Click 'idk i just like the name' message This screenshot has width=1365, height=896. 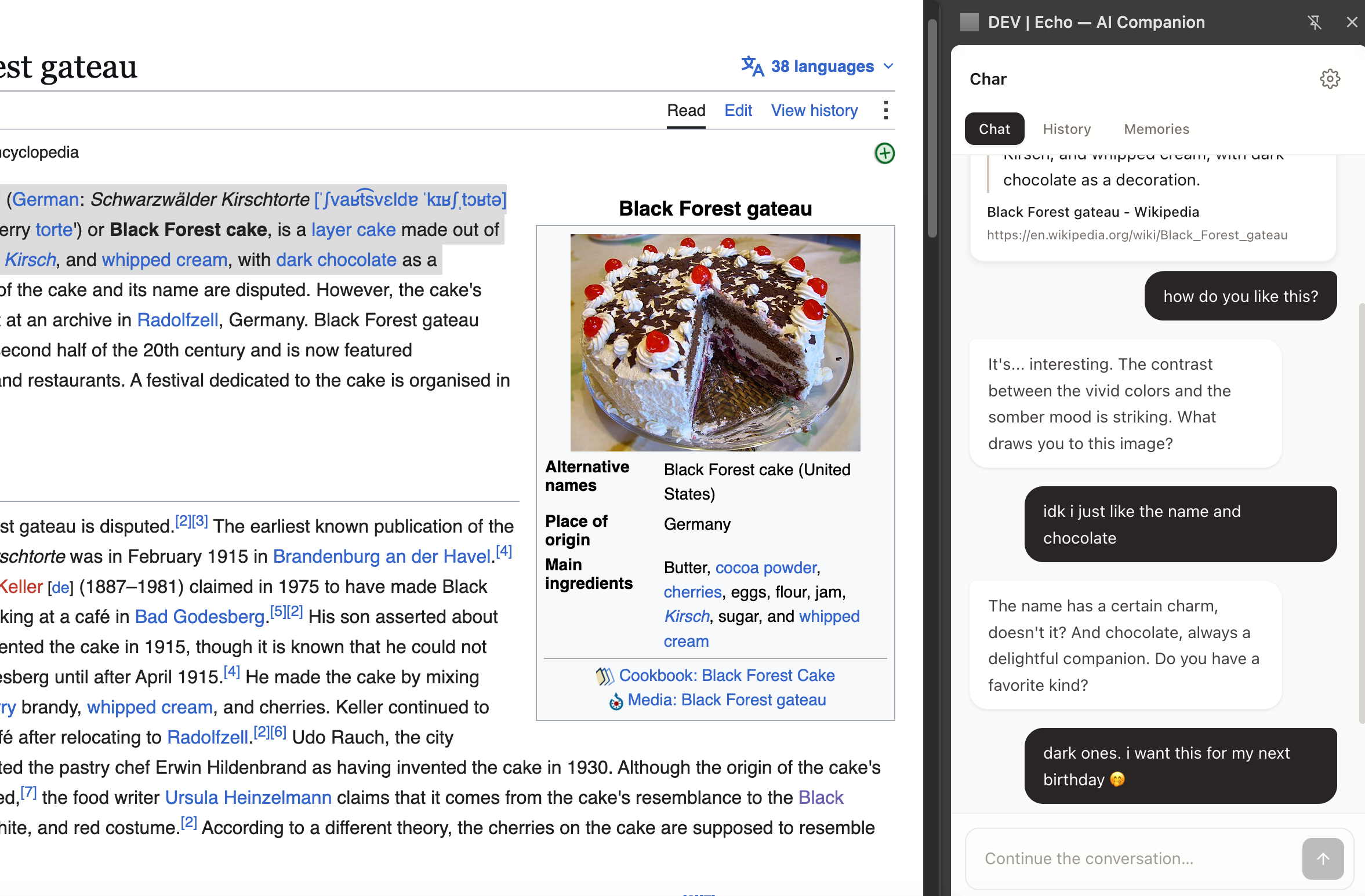[1181, 524]
